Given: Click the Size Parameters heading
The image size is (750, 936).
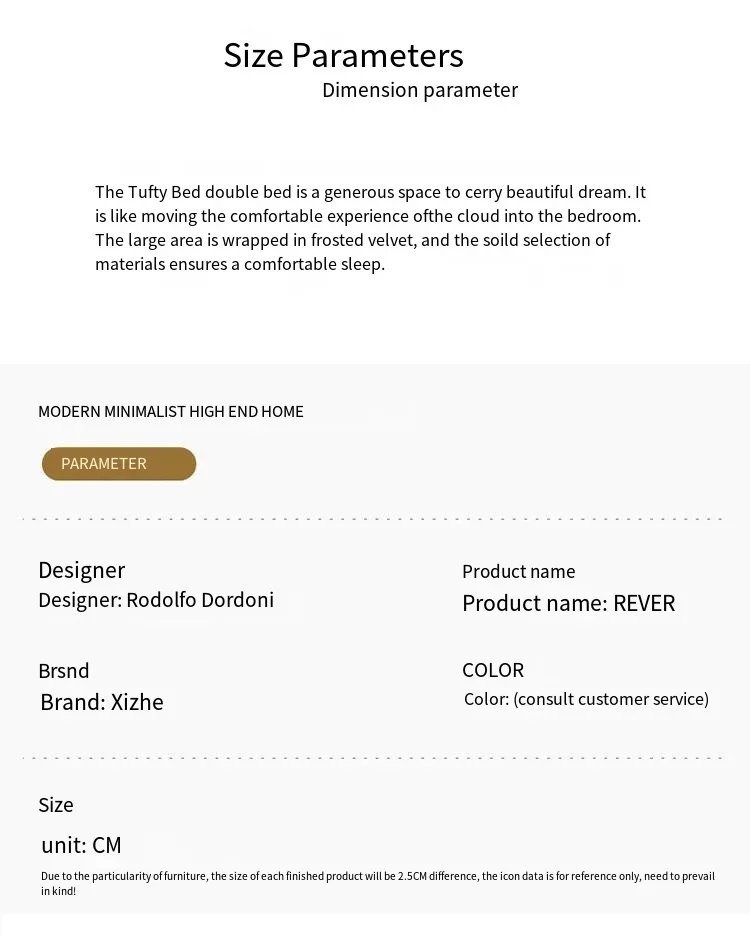Looking at the screenshot, I should [343, 55].
